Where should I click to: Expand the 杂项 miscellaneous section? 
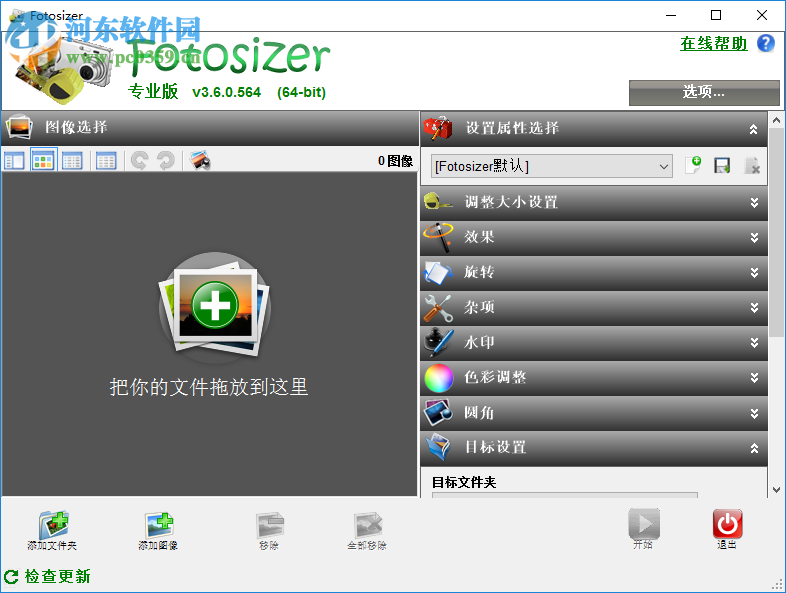coord(754,308)
